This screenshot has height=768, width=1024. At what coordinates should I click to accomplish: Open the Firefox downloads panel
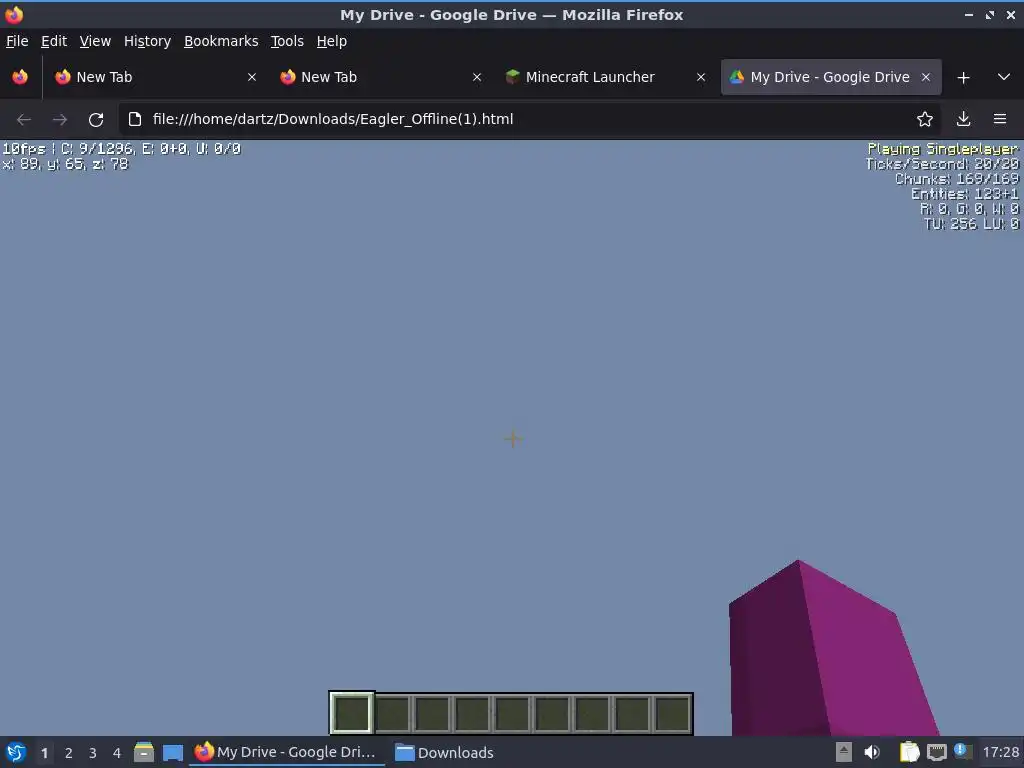click(963, 119)
